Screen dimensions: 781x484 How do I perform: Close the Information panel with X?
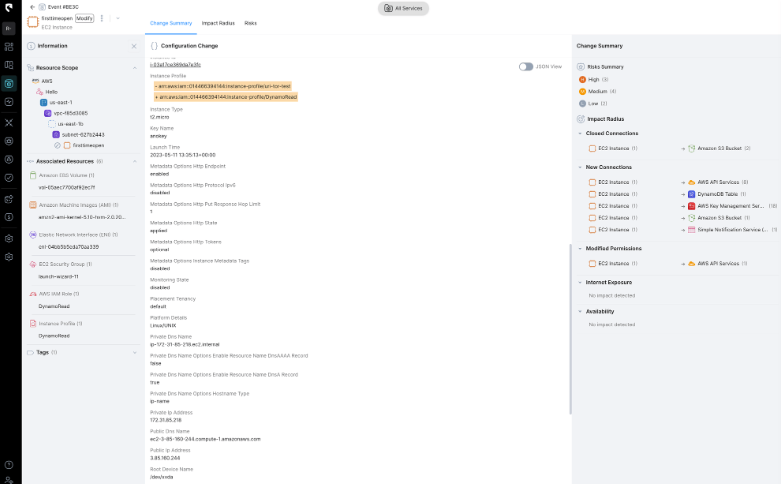134,46
